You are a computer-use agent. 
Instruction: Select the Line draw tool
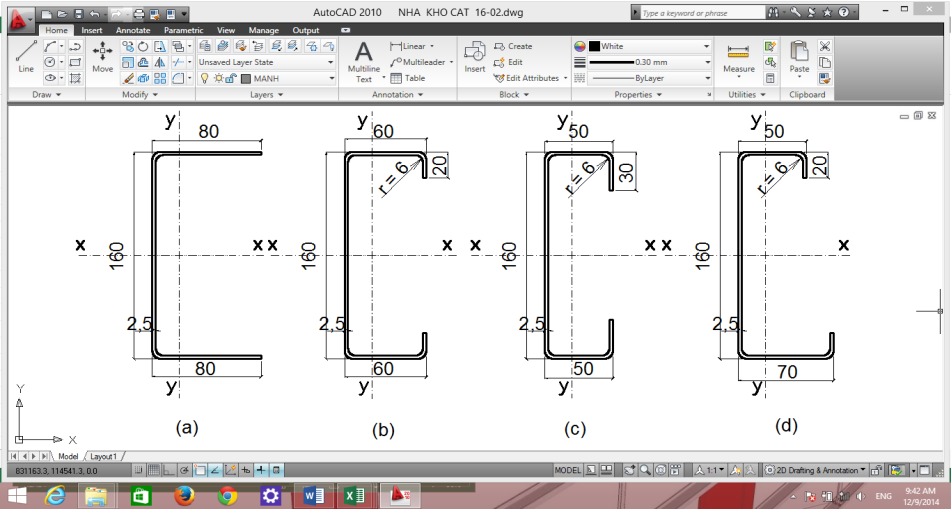pyautogui.click(x=26, y=57)
